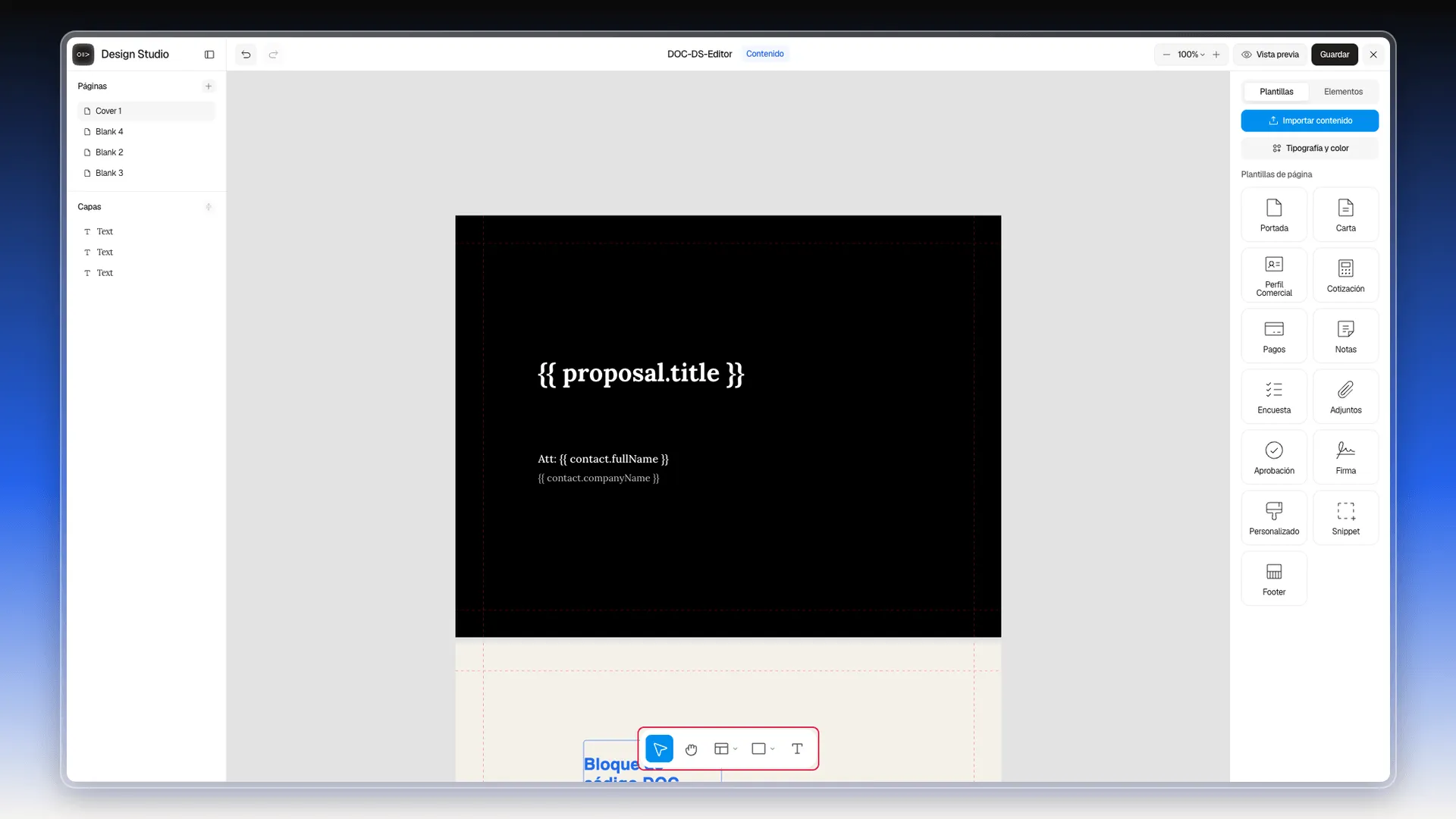The height and width of the screenshot is (819, 1456).
Task: Click Importar contenido button
Action: (1310, 121)
